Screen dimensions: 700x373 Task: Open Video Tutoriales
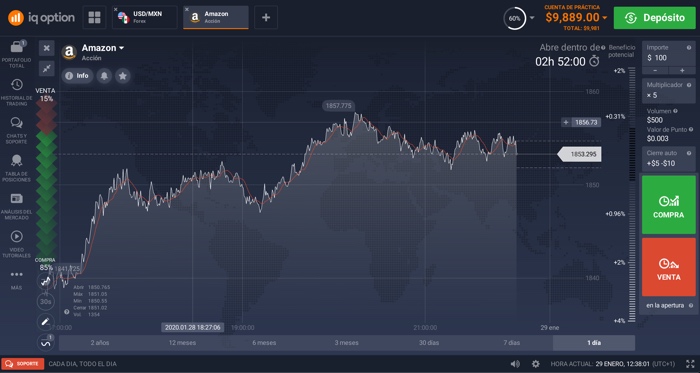(x=17, y=244)
